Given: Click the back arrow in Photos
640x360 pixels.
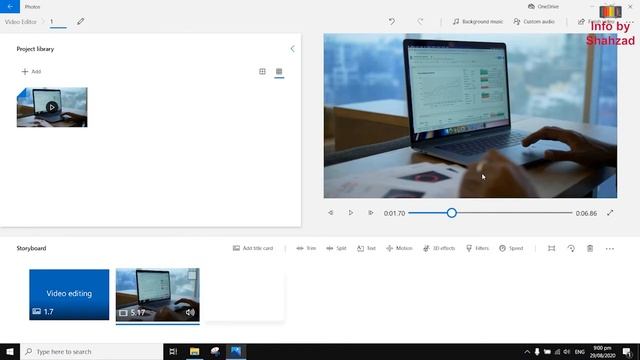Looking at the screenshot, I should coord(10,7).
